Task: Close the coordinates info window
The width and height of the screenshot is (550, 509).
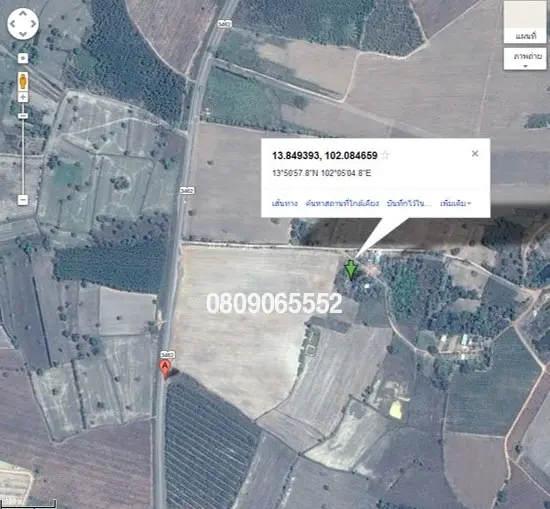Action: tap(475, 153)
